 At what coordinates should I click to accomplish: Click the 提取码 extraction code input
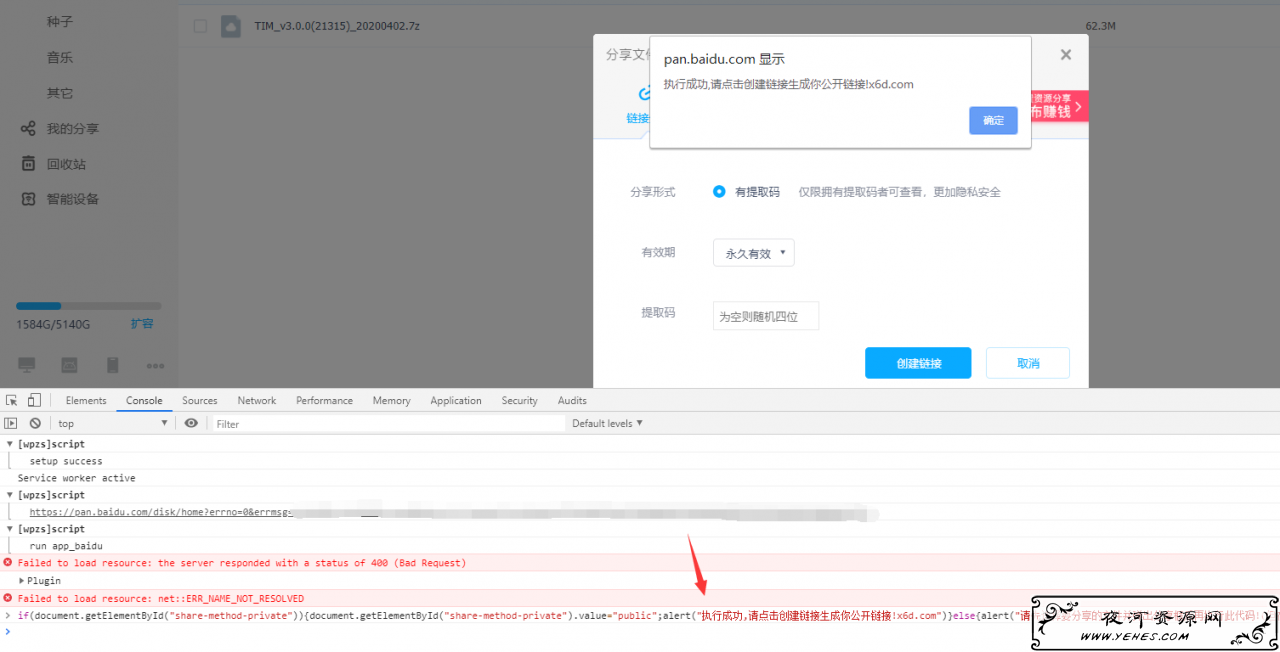[x=766, y=316]
